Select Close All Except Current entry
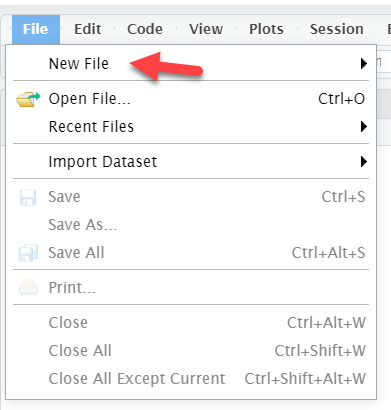The height and width of the screenshot is (410, 391). (x=191, y=379)
